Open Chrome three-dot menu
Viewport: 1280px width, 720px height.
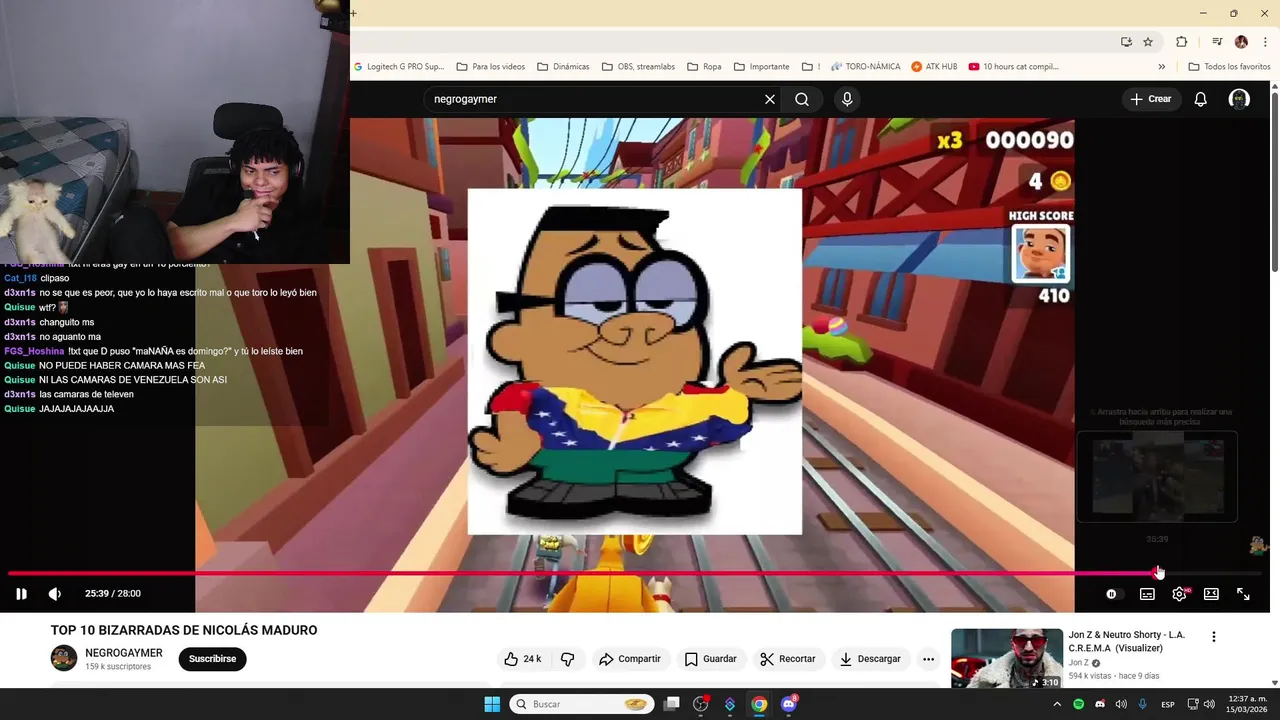[x=1265, y=42]
